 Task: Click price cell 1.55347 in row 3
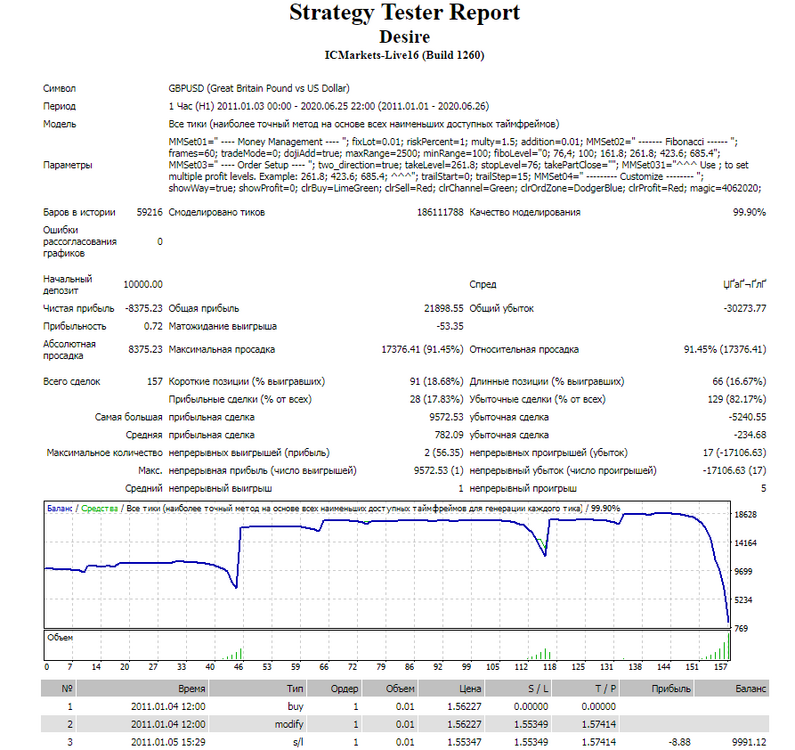tap(464, 742)
